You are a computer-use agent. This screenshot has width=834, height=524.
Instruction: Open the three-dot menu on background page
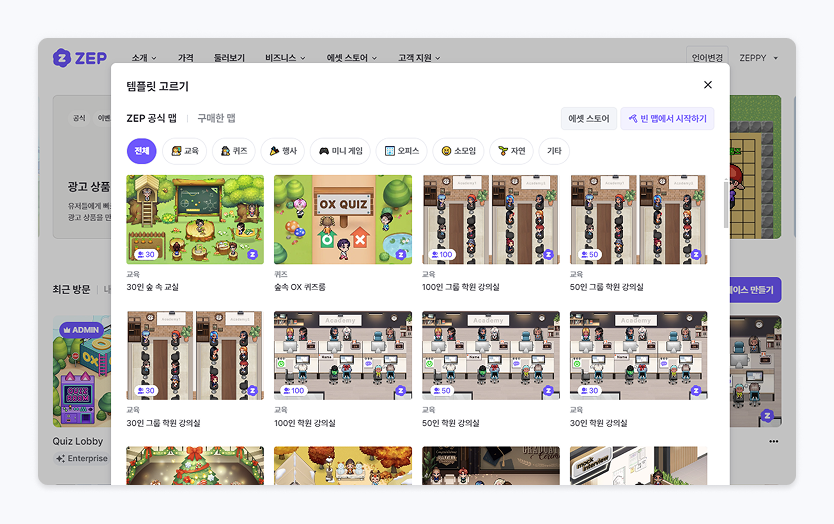coord(773,441)
